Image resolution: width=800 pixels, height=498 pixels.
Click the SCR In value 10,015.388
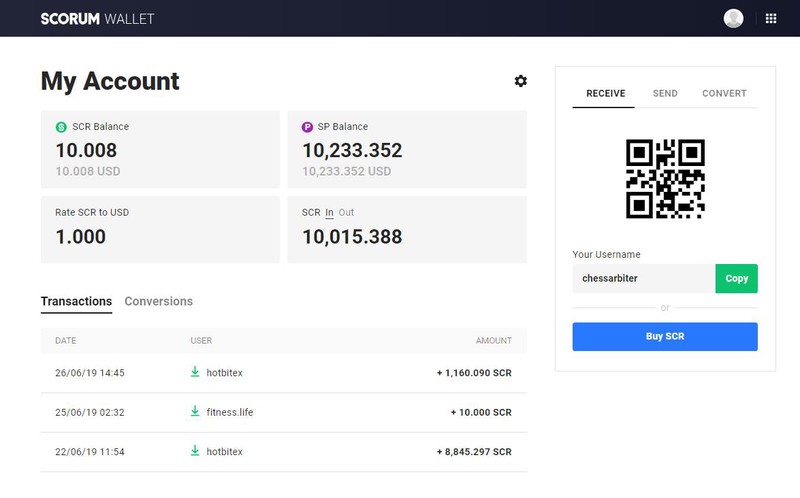pos(352,236)
